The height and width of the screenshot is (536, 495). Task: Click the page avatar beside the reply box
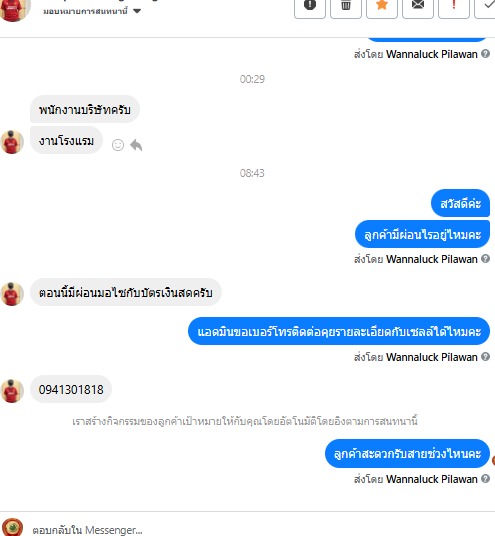coord(12,527)
